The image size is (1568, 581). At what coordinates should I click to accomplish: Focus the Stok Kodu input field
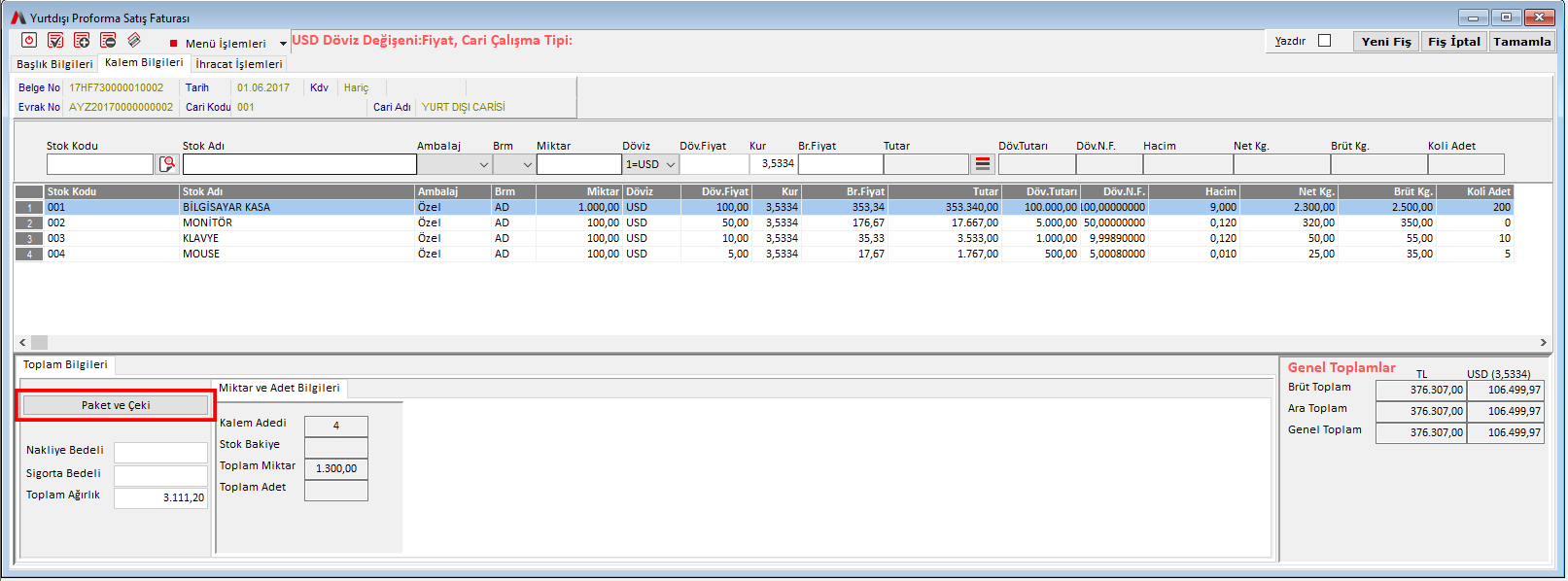click(x=100, y=164)
